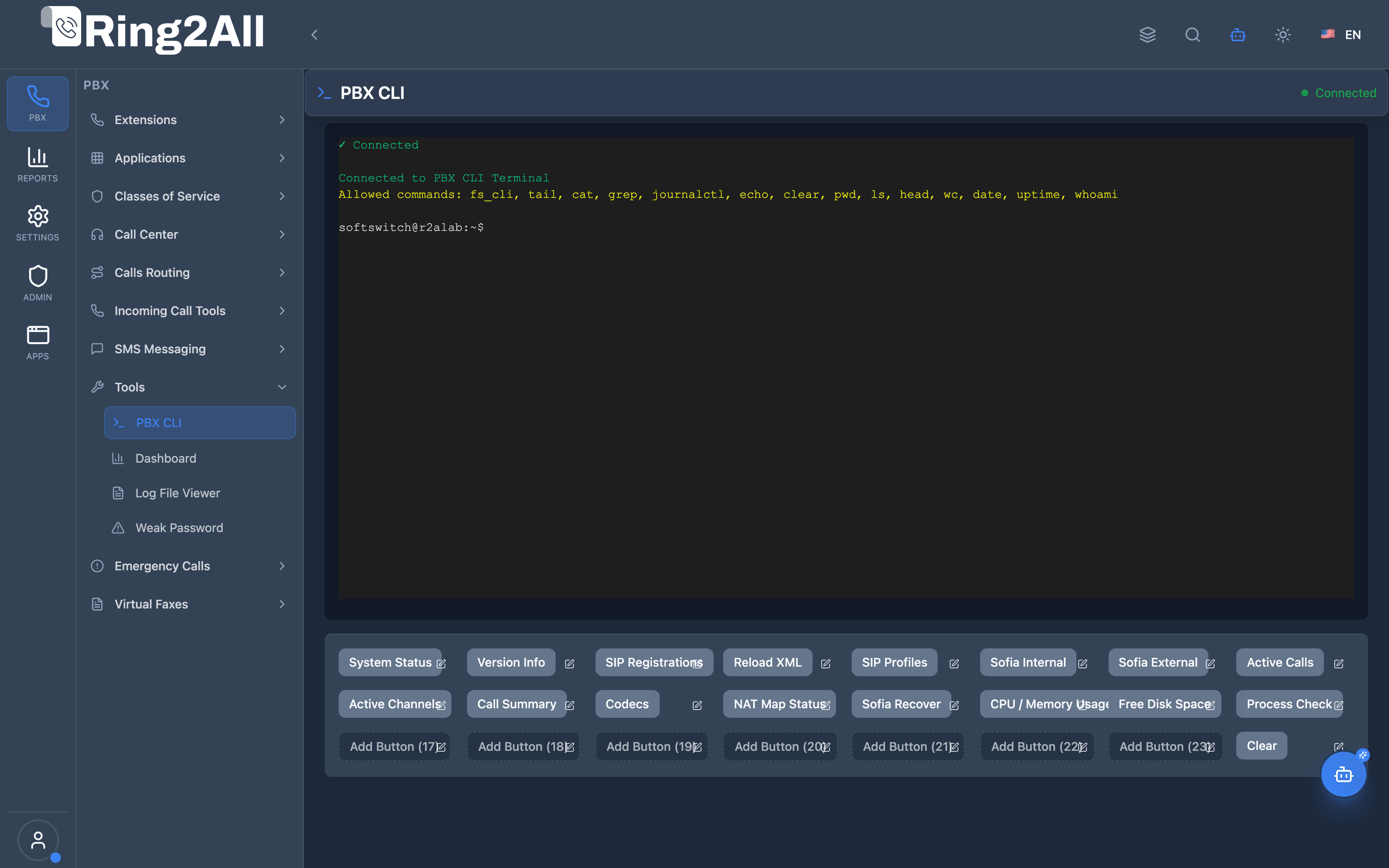Click the NAT Map Status button
Image resolution: width=1389 pixels, height=868 pixels.
(779, 704)
